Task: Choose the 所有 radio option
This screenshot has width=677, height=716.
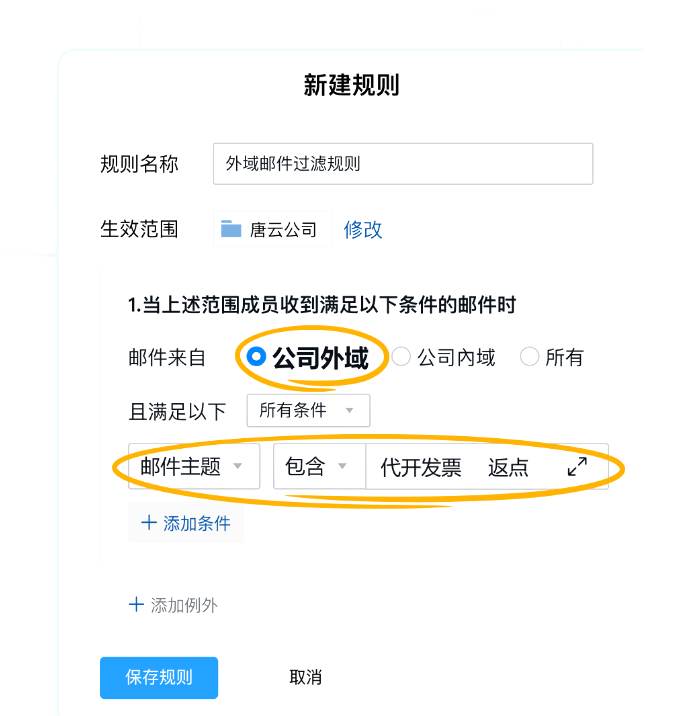Action: click(529, 357)
